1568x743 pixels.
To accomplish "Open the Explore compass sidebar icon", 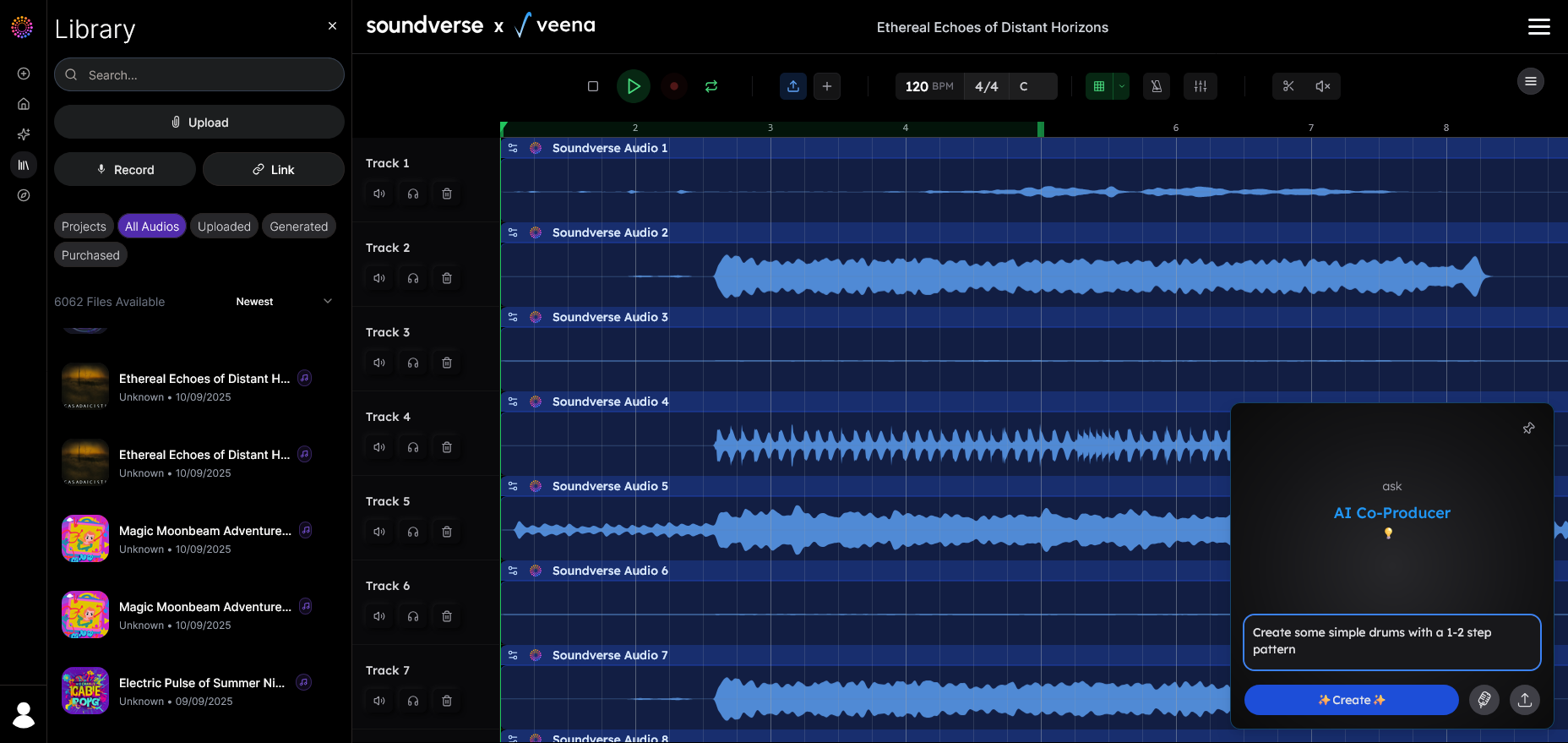I will pos(24,195).
